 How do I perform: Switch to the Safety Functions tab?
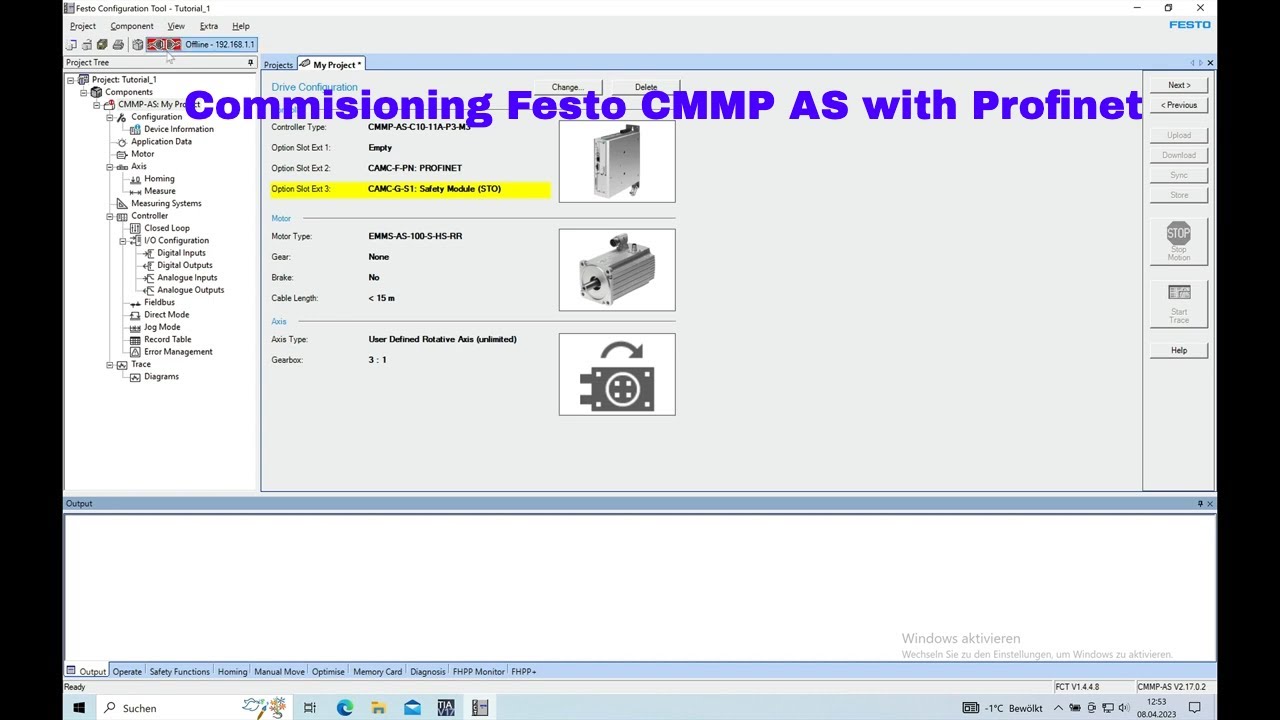click(x=180, y=672)
